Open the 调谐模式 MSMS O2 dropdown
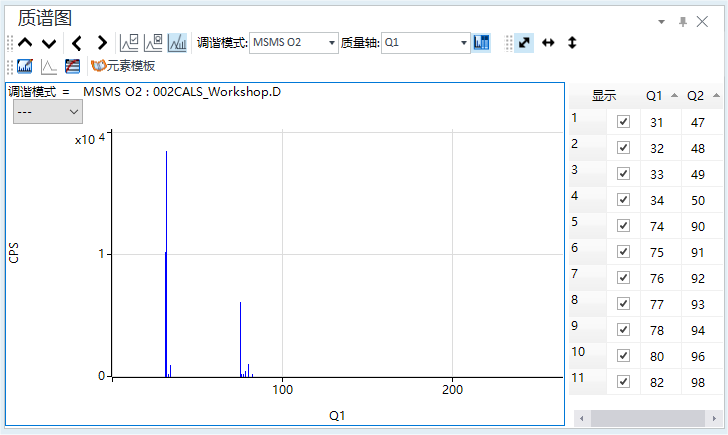The width and height of the screenshot is (728, 435). [294, 43]
